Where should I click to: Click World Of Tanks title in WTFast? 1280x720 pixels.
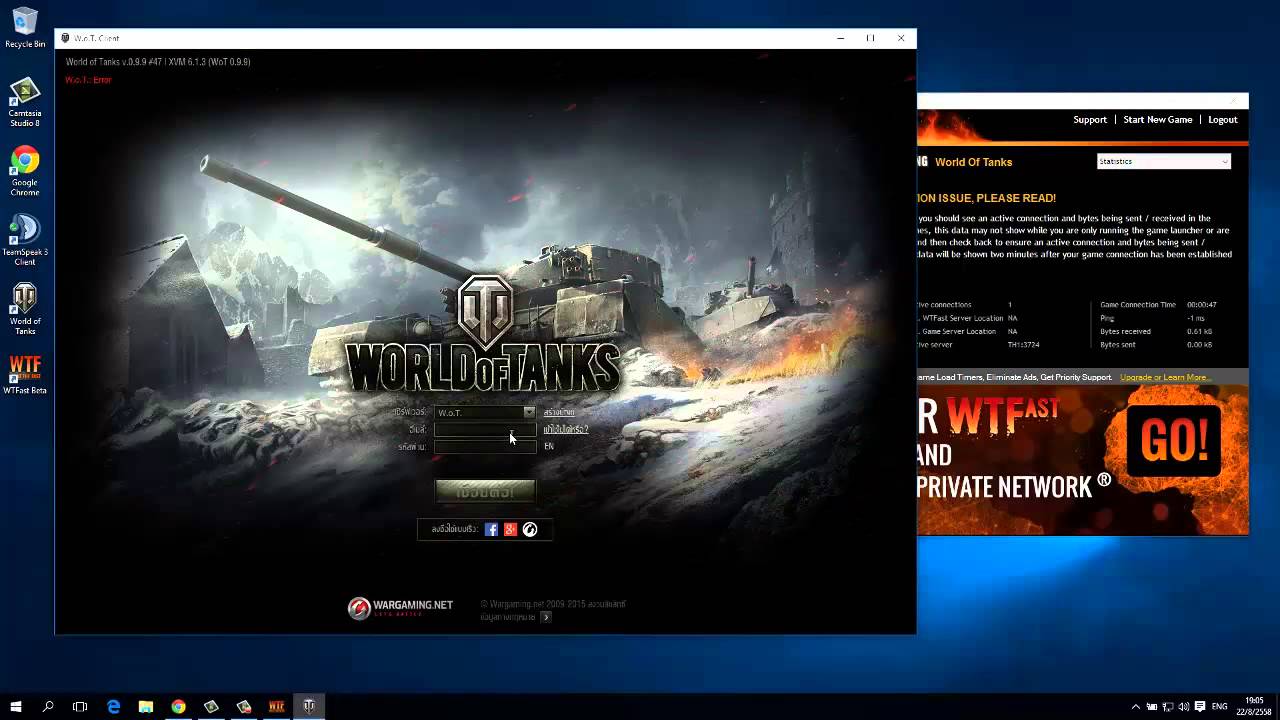coord(973,162)
